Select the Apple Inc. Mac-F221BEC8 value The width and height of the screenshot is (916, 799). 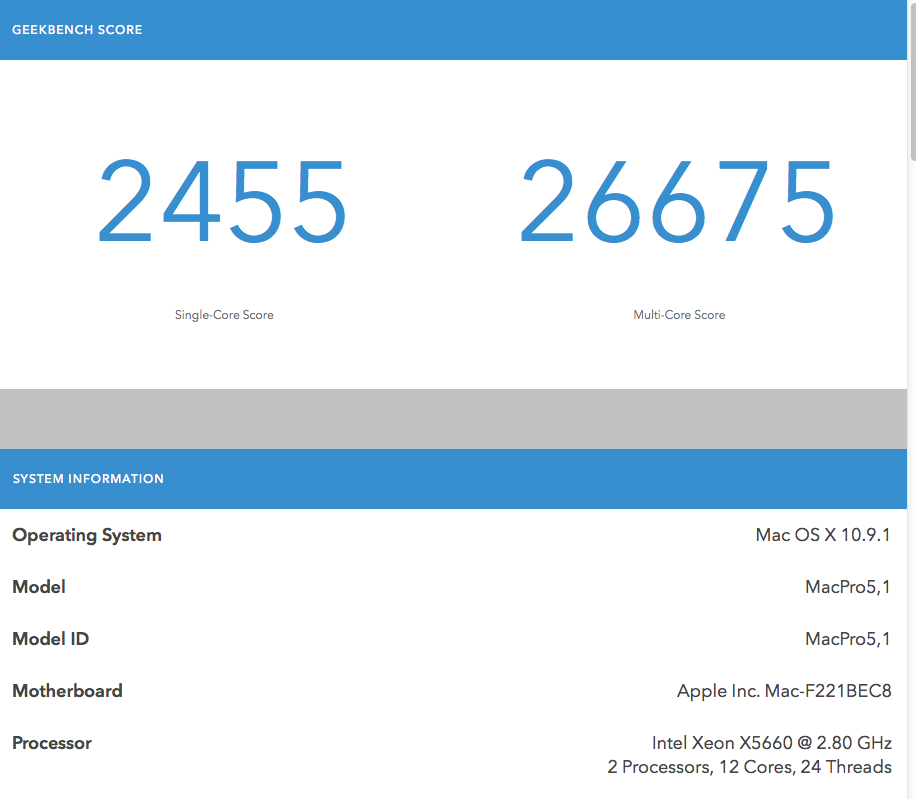pyautogui.click(x=784, y=691)
